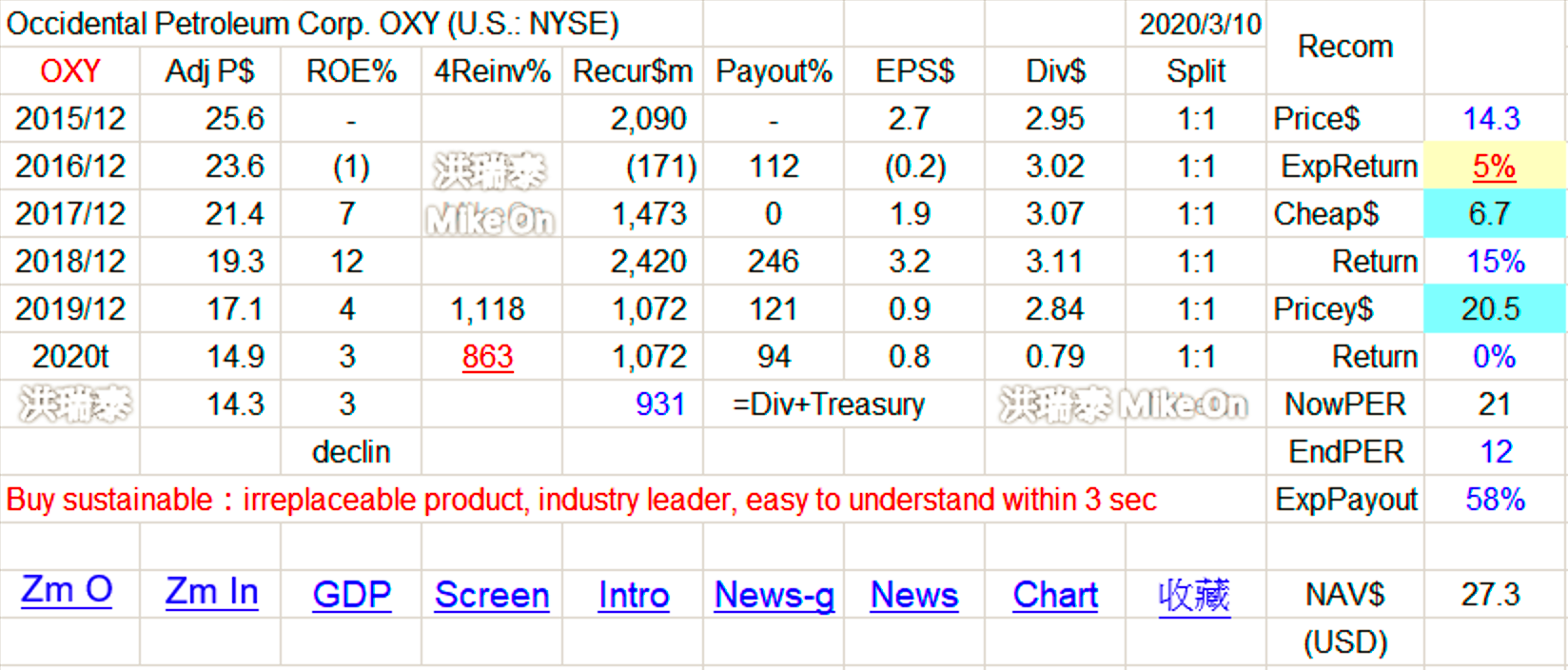Screen dimensions: 1568x670
Task: Select the Split column header
Action: pos(1196,71)
